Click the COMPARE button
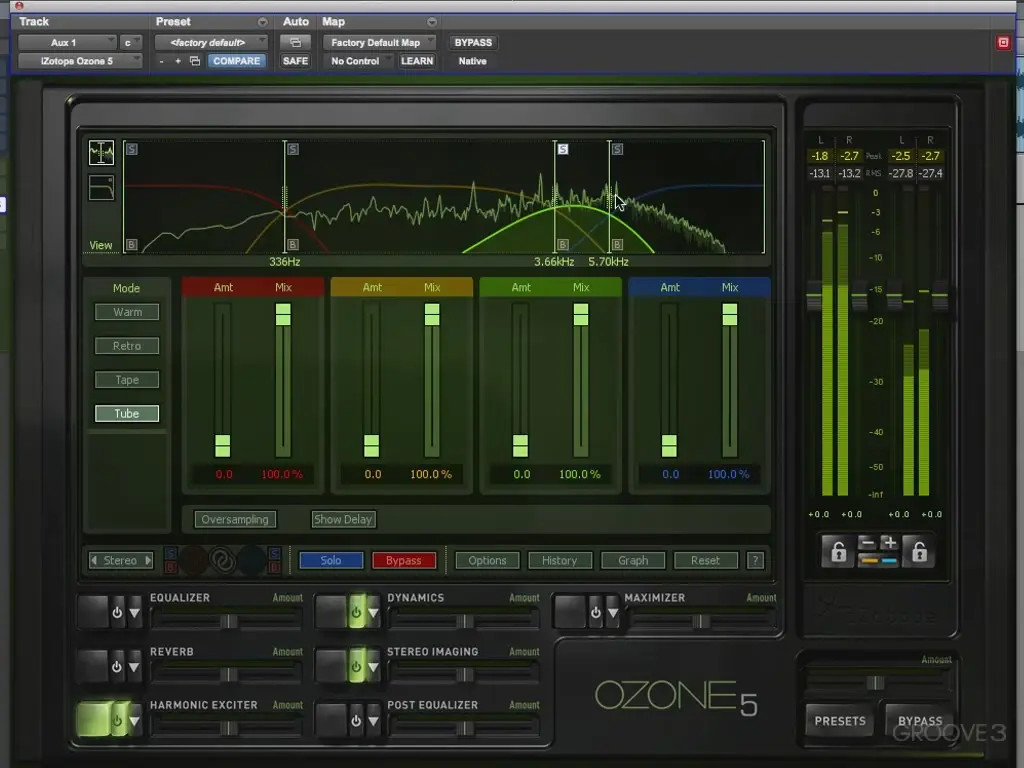The width and height of the screenshot is (1024, 768). point(236,61)
